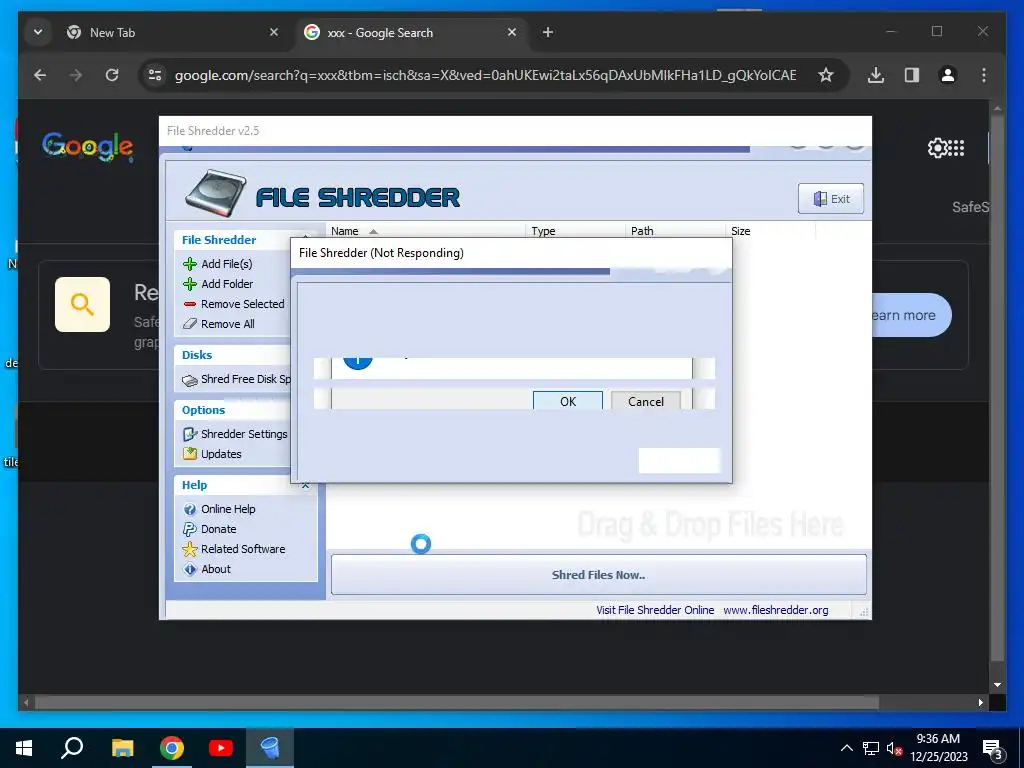Sort the file list by Name column
This screenshot has width=1024, height=768.
click(344, 231)
